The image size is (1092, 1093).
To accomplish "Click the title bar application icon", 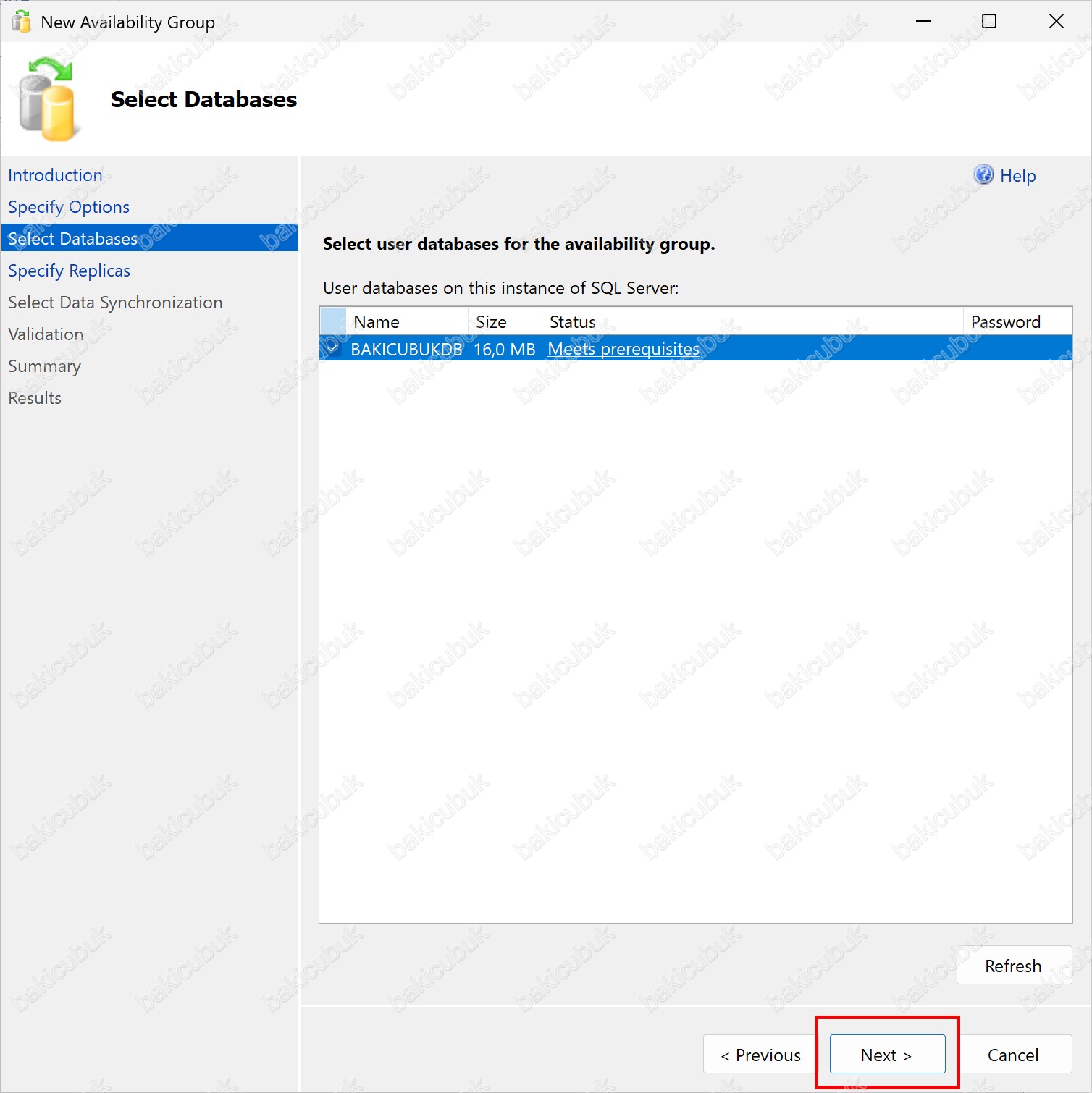I will pyautogui.click(x=22, y=22).
